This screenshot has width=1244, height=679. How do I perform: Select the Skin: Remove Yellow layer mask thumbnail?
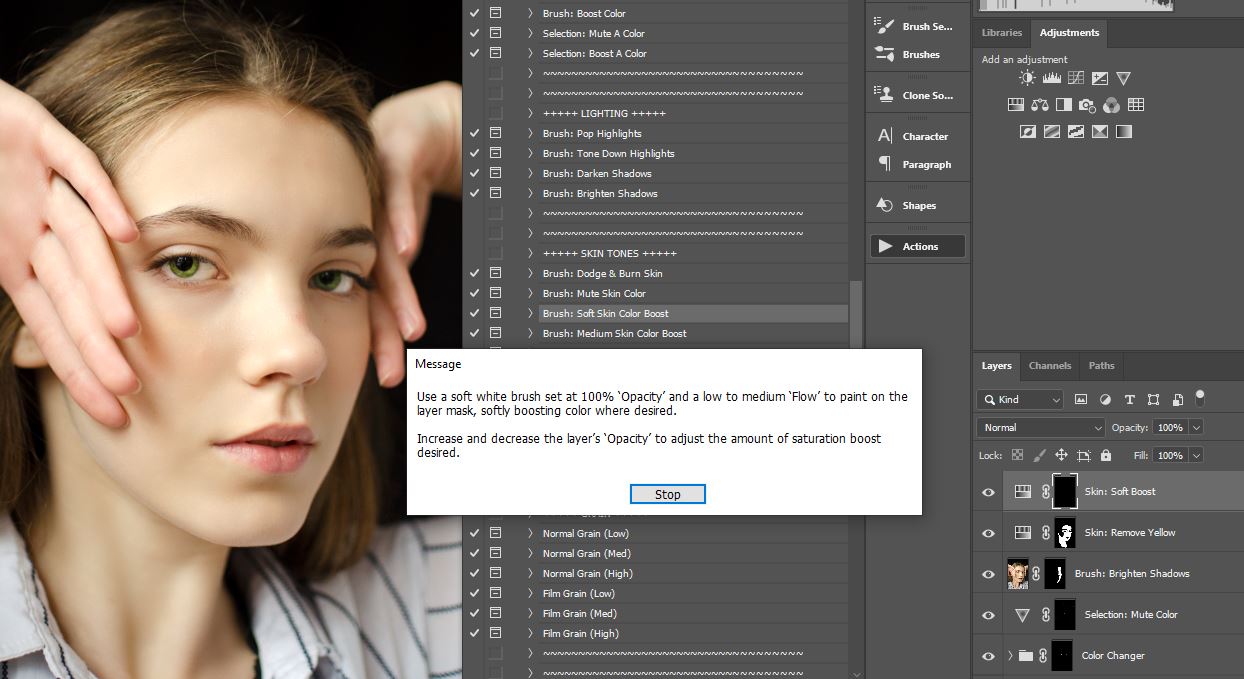tap(1065, 533)
